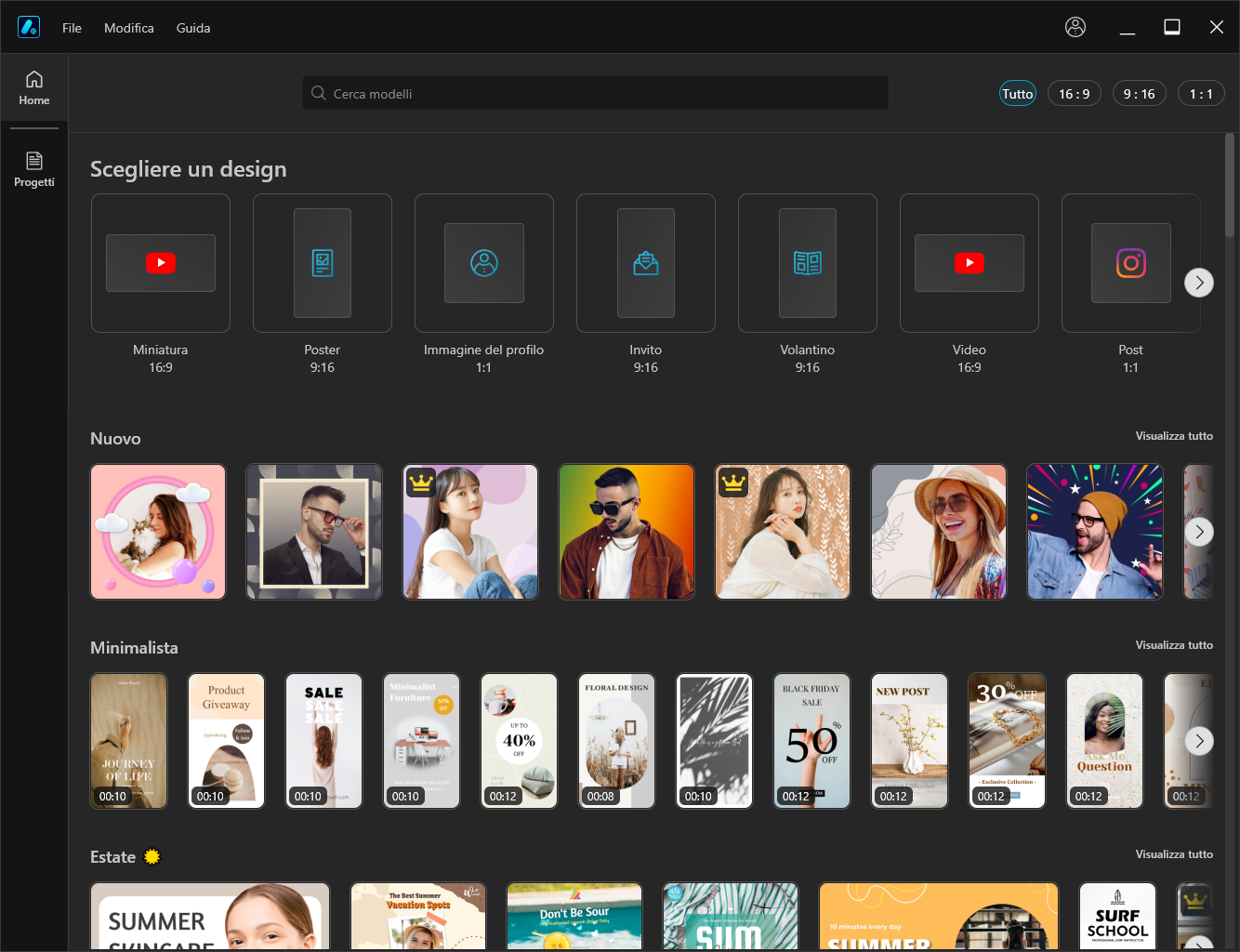Open the File menu
1240x952 pixels.
72,28
